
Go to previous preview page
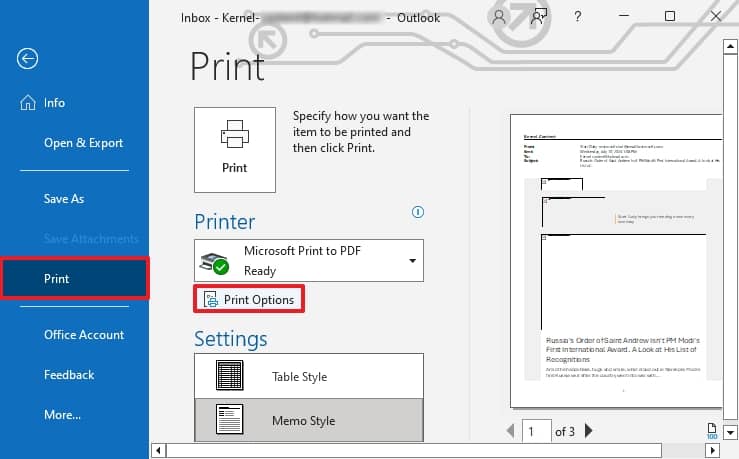[x=510, y=431]
